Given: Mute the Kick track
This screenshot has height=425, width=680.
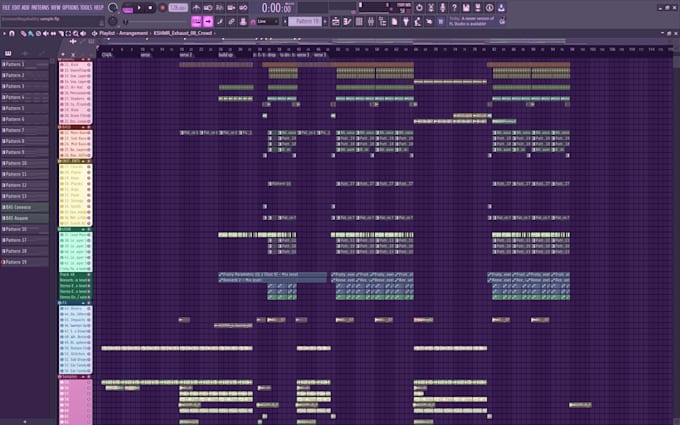Looking at the screenshot, I should 89,65.
